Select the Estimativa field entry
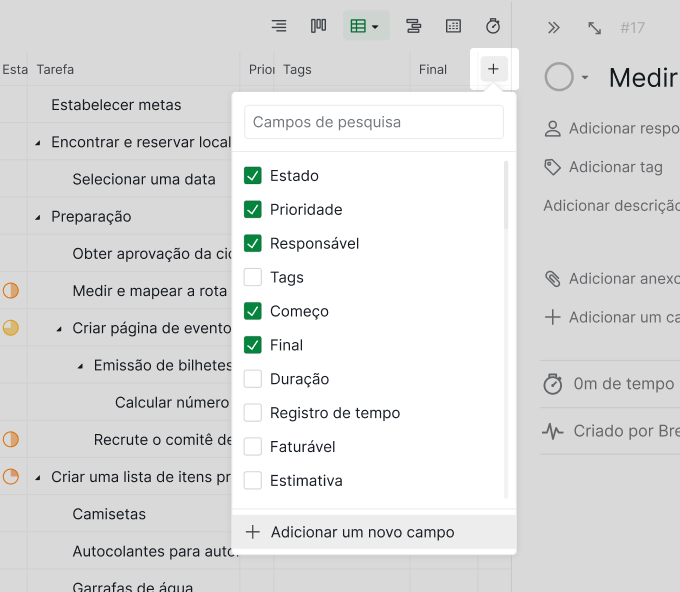Image resolution: width=680 pixels, height=592 pixels. [x=306, y=481]
